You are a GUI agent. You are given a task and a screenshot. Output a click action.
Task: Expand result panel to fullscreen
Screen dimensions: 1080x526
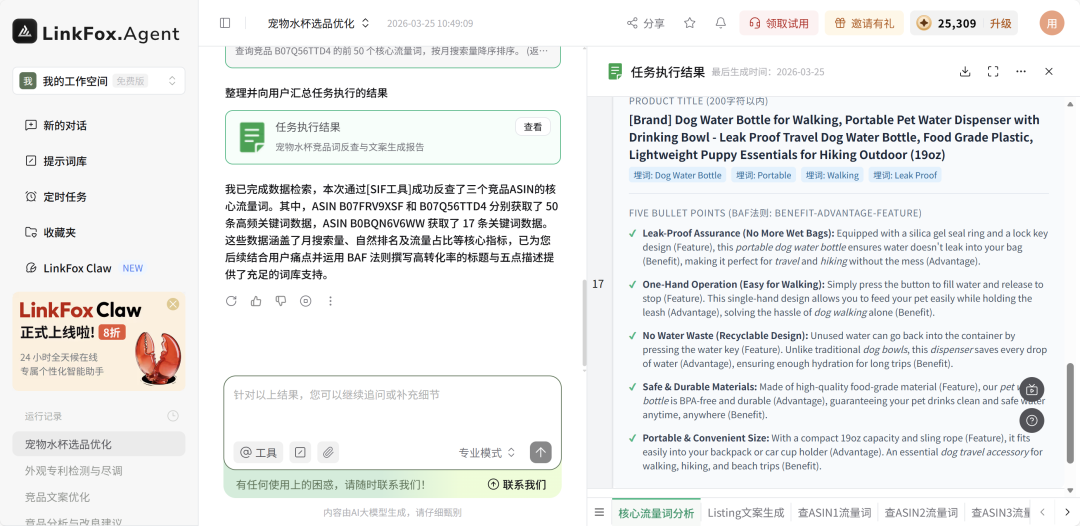[x=993, y=72]
